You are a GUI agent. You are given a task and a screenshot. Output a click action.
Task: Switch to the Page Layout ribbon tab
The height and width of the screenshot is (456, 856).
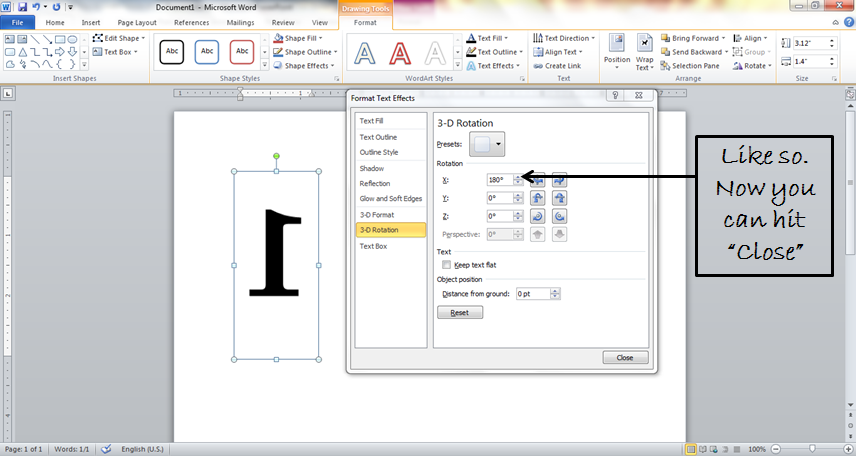pos(136,22)
